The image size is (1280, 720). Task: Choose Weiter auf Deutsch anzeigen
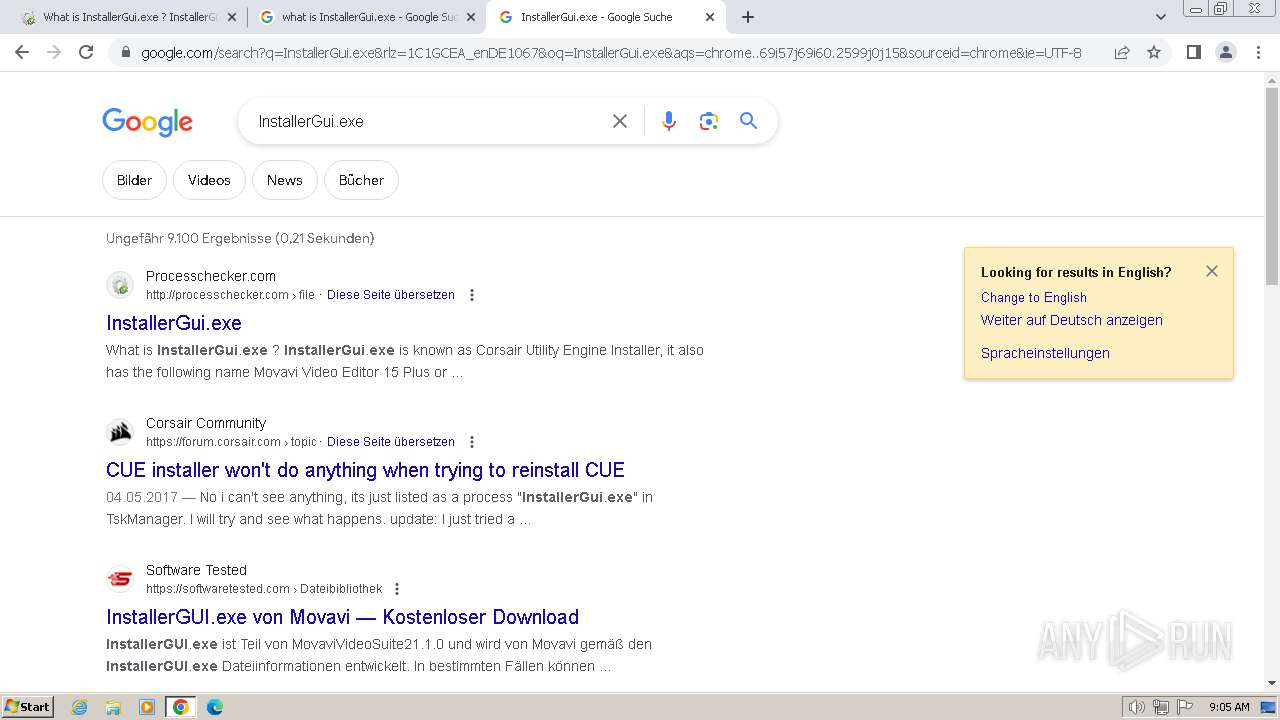coord(1071,320)
